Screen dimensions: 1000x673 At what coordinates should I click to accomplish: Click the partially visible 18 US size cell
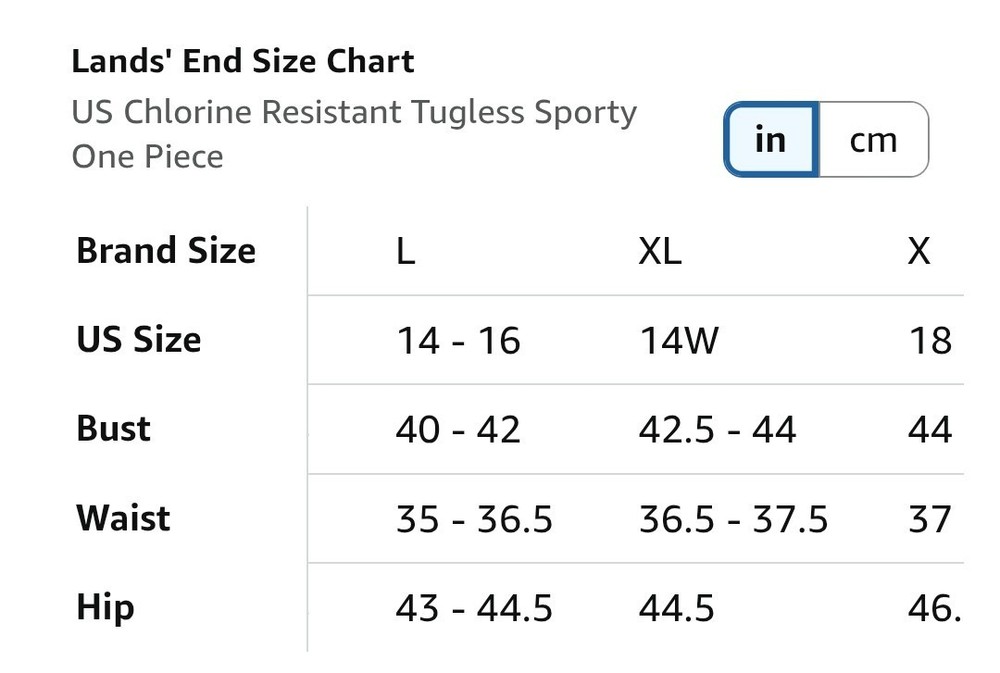[930, 340]
